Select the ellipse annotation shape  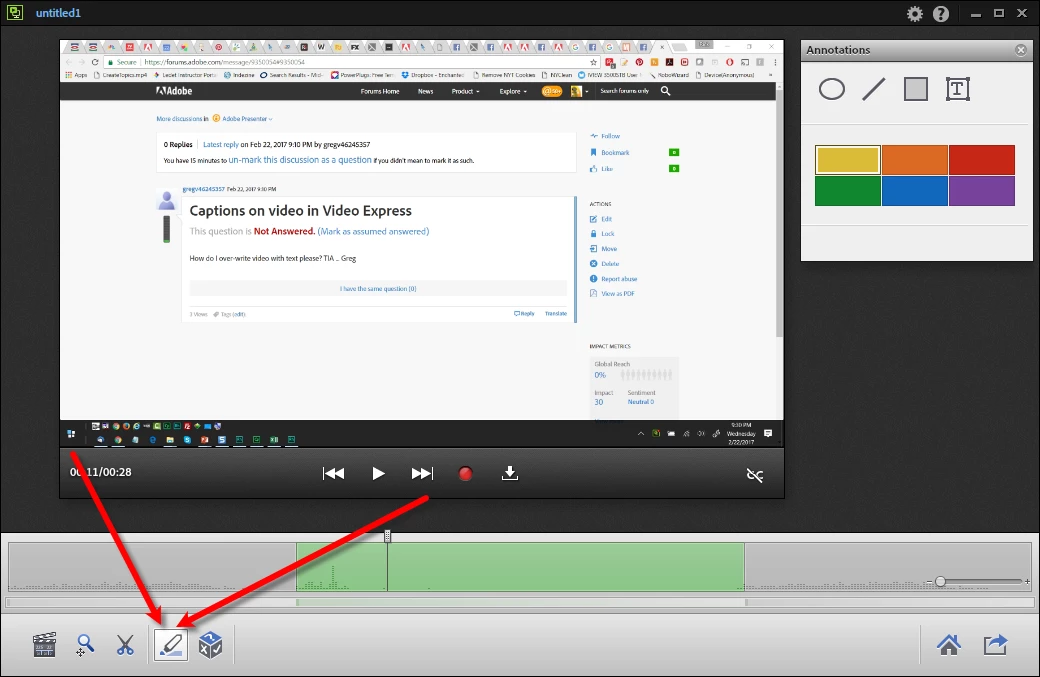pyautogui.click(x=831, y=89)
